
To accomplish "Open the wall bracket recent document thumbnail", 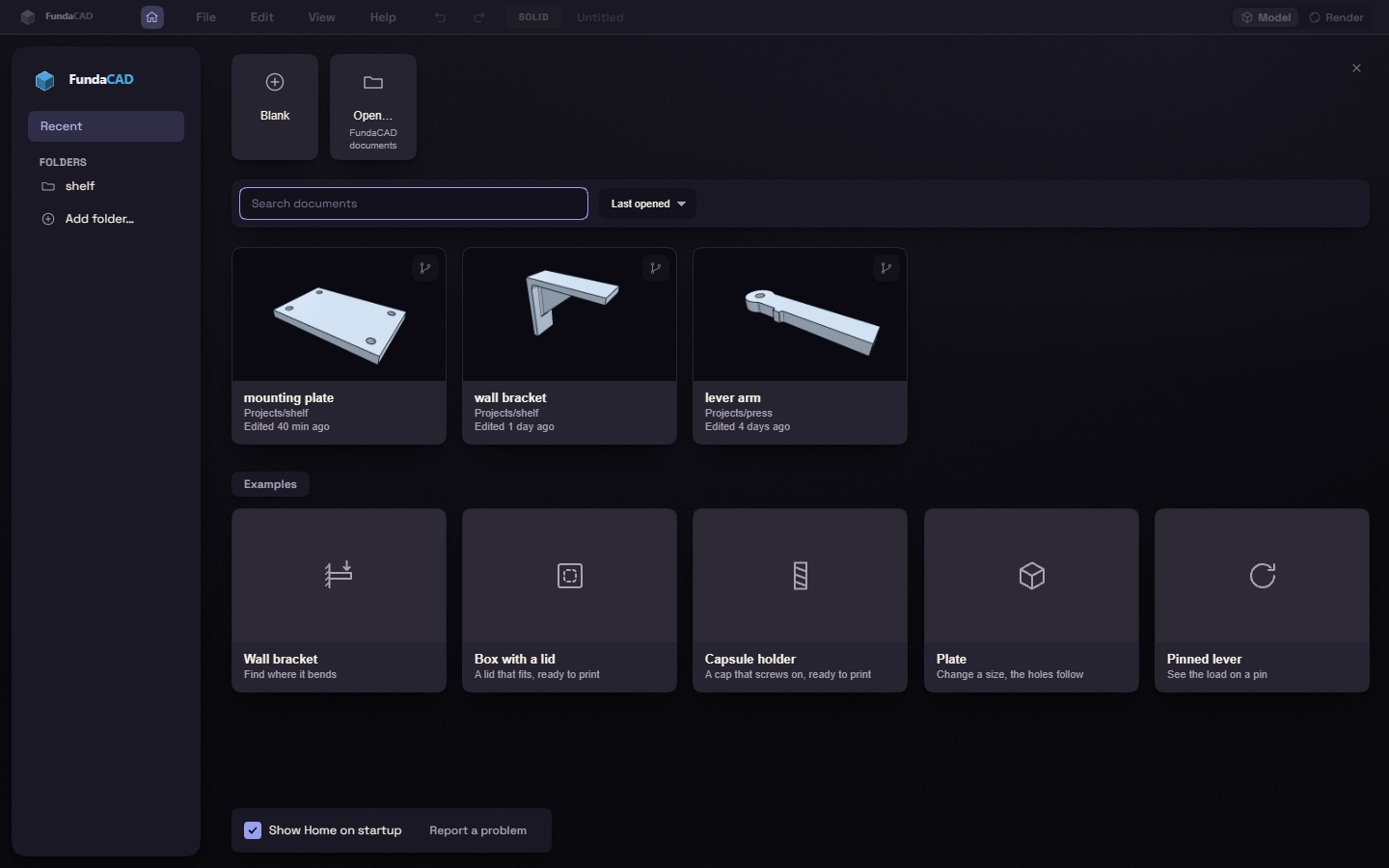I will click(569, 314).
